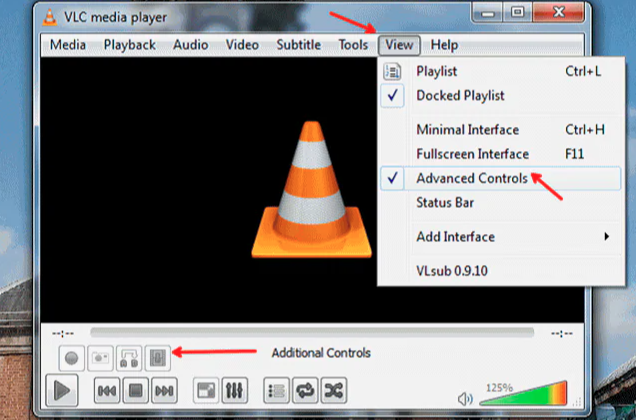
Task: Select Minimal Interface menu entry
Action: [501, 130]
